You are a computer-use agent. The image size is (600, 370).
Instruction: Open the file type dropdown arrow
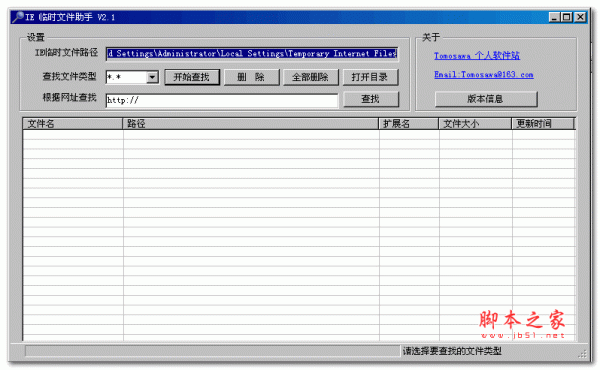coord(152,77)
